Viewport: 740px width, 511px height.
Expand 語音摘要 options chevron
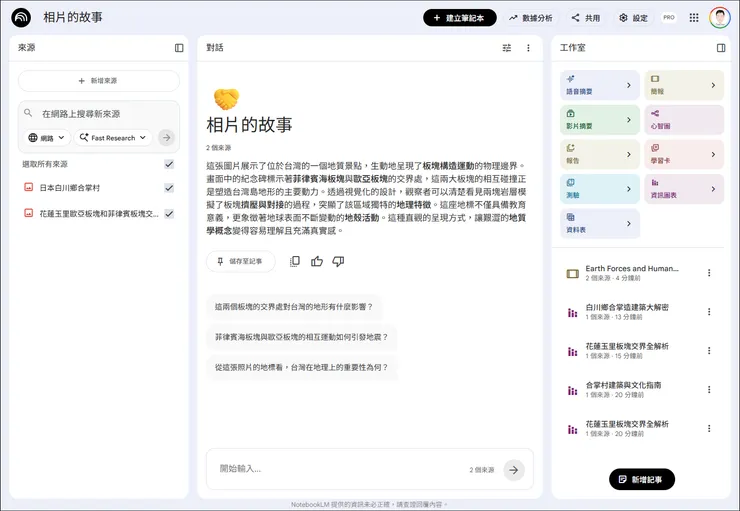coord(629,85)
